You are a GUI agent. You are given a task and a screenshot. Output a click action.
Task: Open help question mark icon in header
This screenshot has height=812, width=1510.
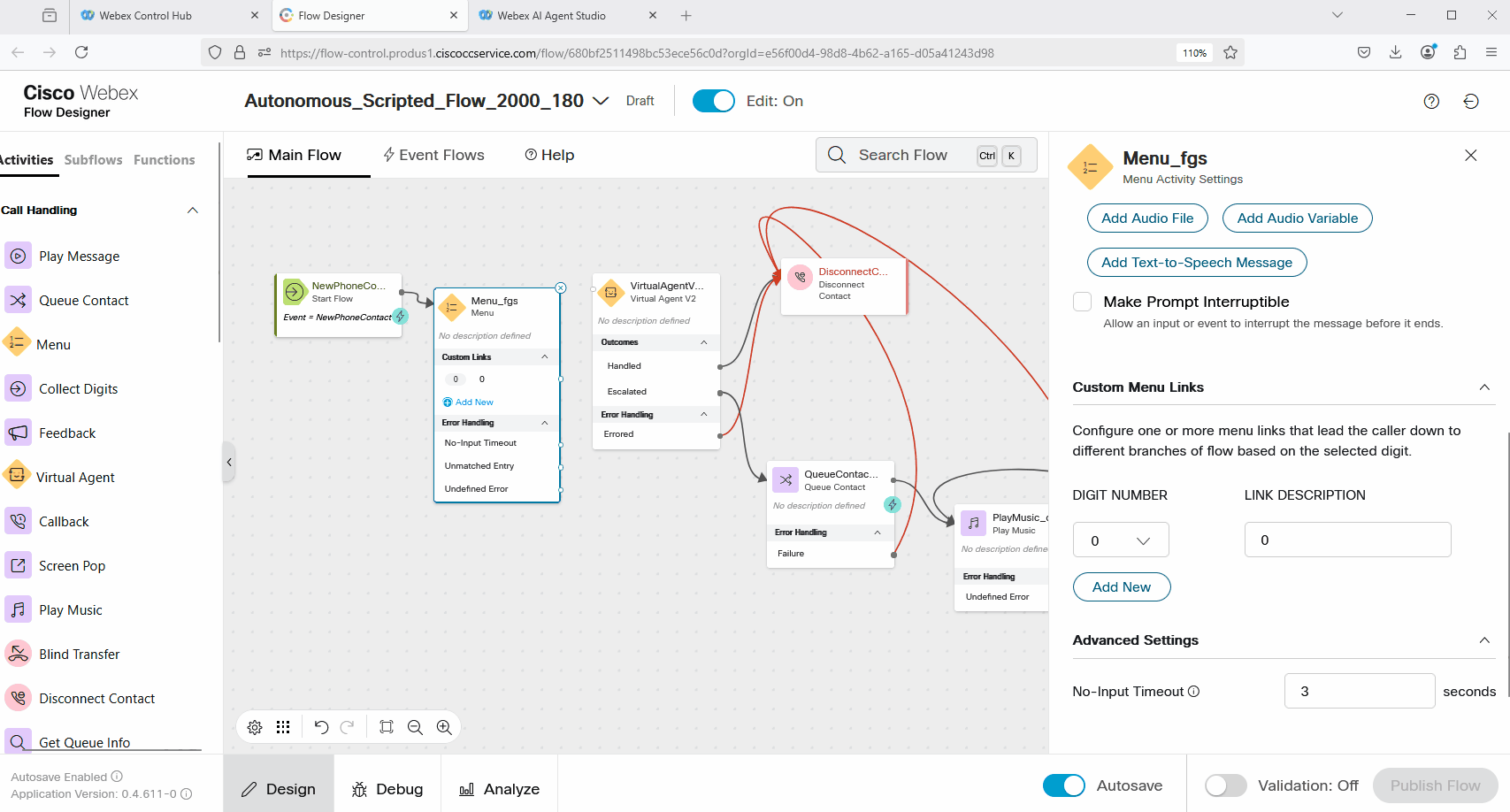(x=1431, y=102)
